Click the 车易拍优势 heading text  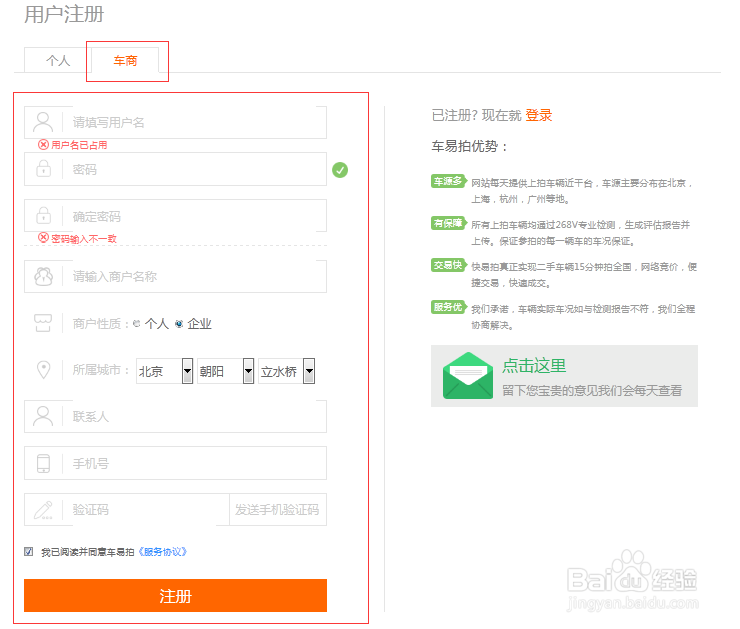click(x=469, y=146)
